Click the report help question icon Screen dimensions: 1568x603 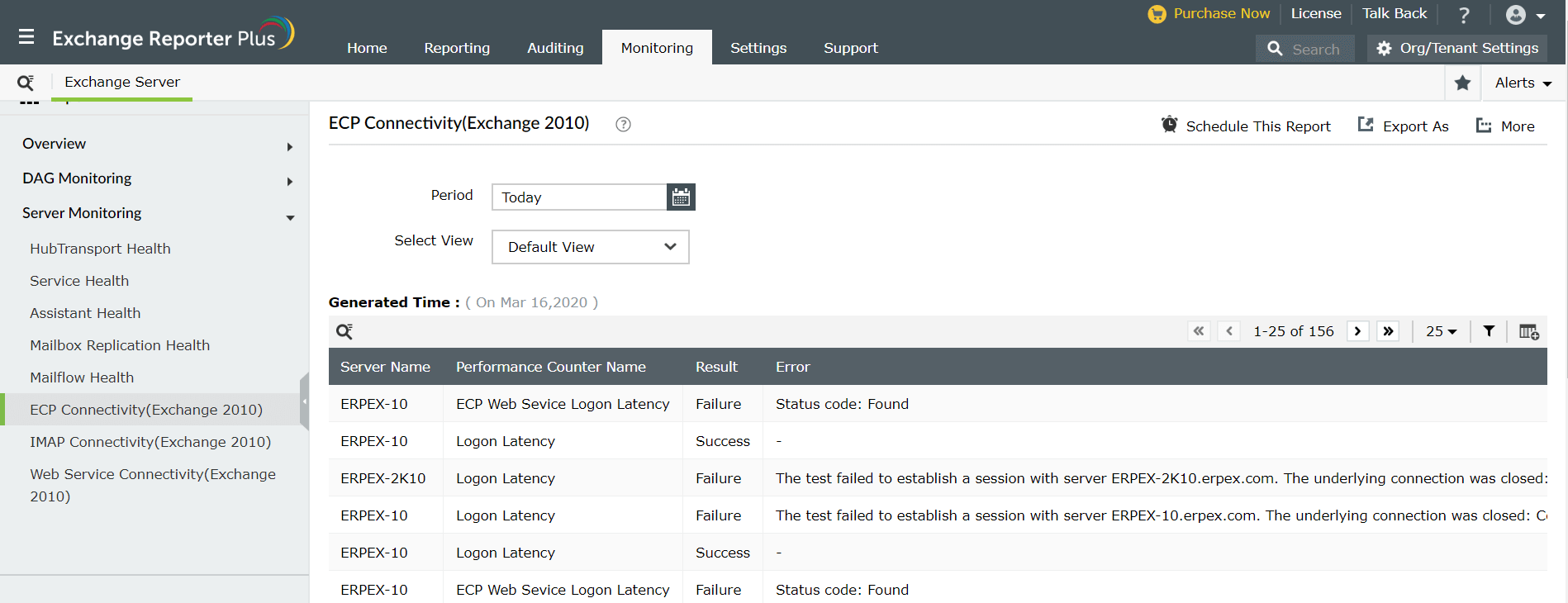click(x=623, y=125)
